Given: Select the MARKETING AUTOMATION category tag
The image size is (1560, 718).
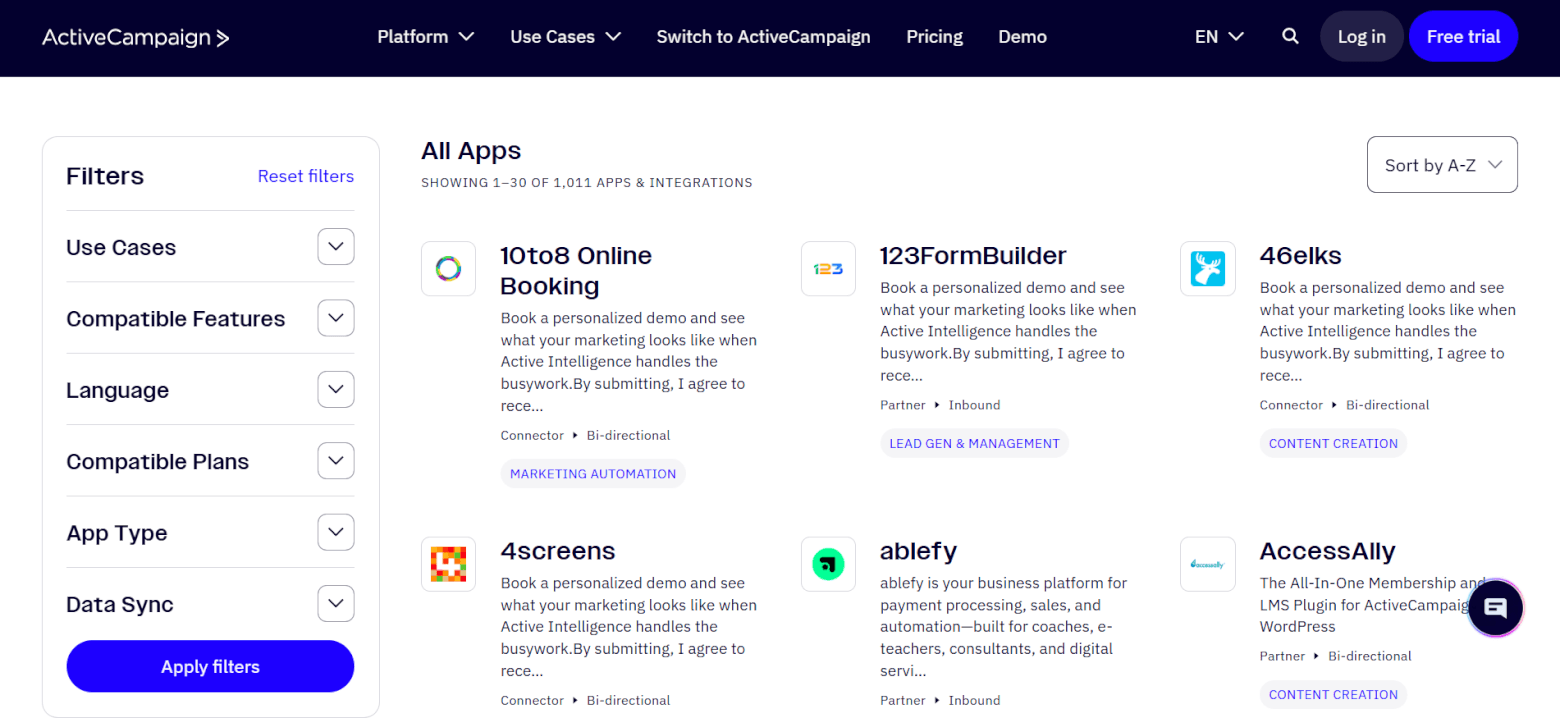Looking at the screenshot, I should pyautogui.click(x=592, y=473).
